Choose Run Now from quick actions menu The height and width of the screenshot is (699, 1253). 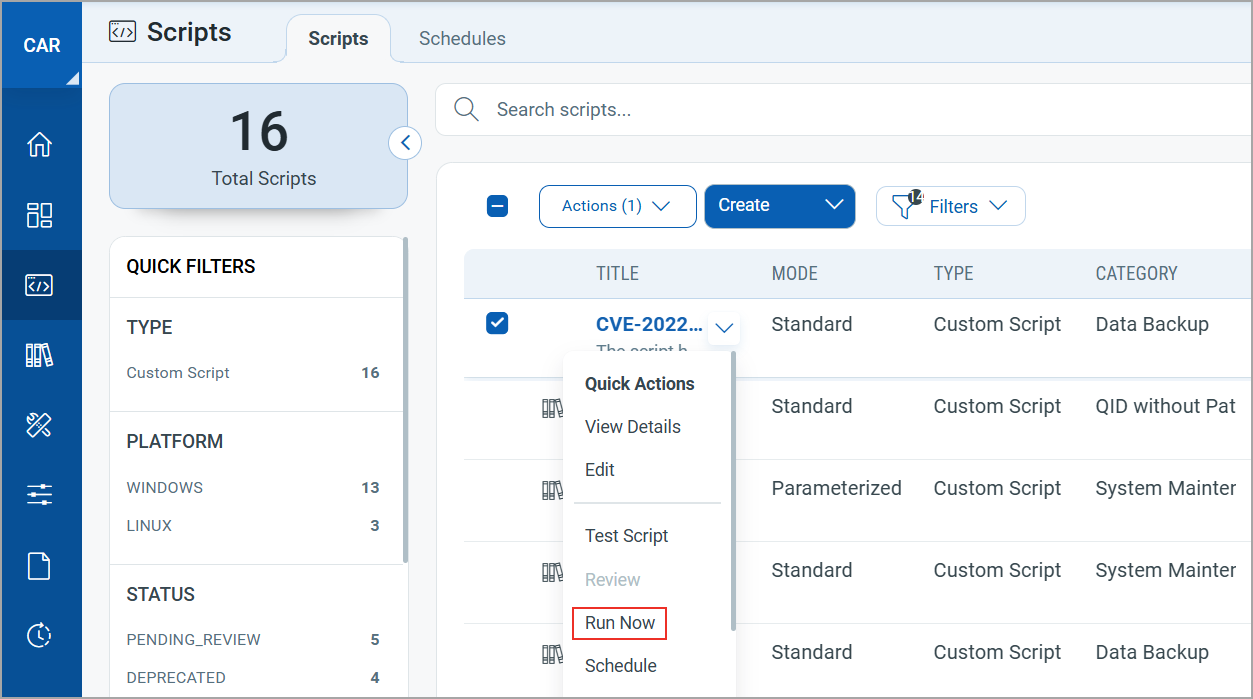pyautogui.click(x=620, y=623)
